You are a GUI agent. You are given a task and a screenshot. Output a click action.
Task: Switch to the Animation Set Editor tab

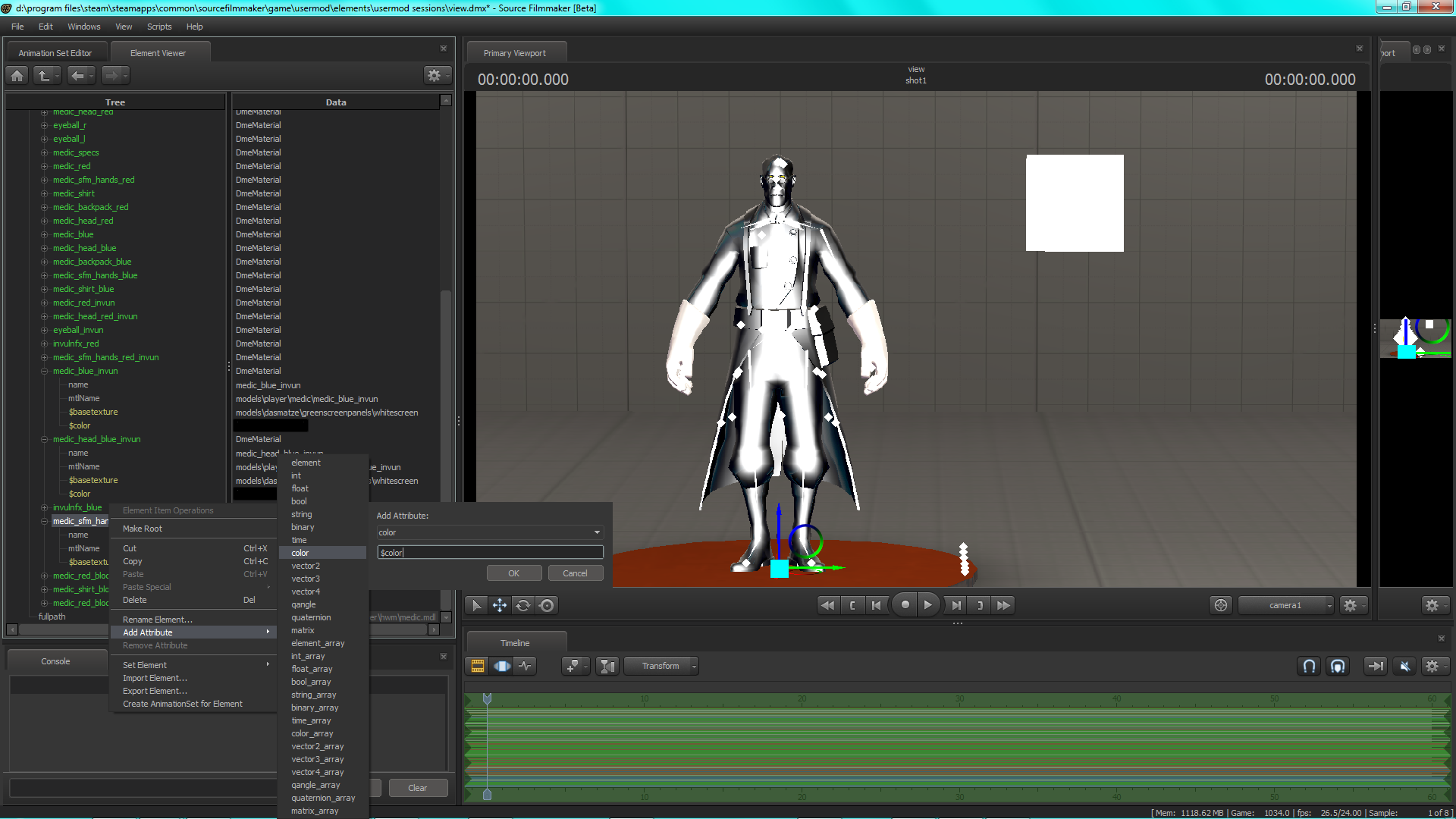[55, 53]
